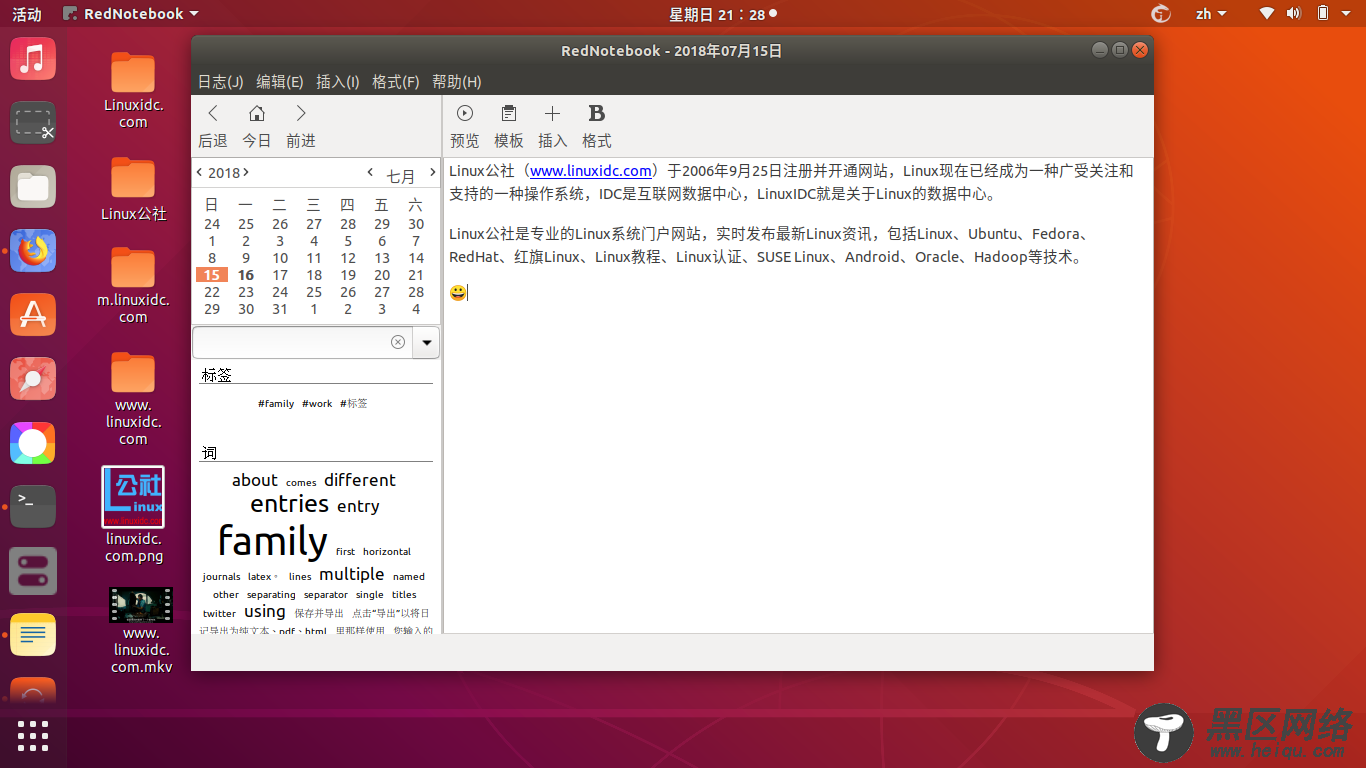The image size is (1366, 768).
Task: Open the 帮助(H) menu
Action: coord(457,82)
